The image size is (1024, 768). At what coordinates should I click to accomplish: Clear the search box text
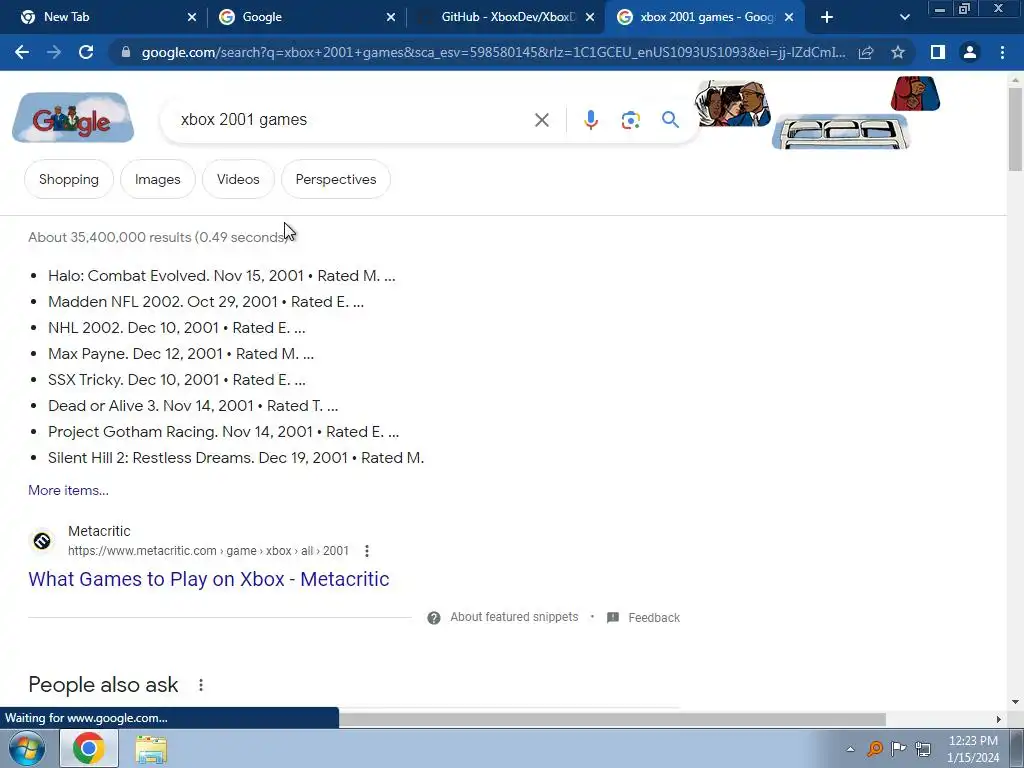pyautogui.click(x=541, y=120)
